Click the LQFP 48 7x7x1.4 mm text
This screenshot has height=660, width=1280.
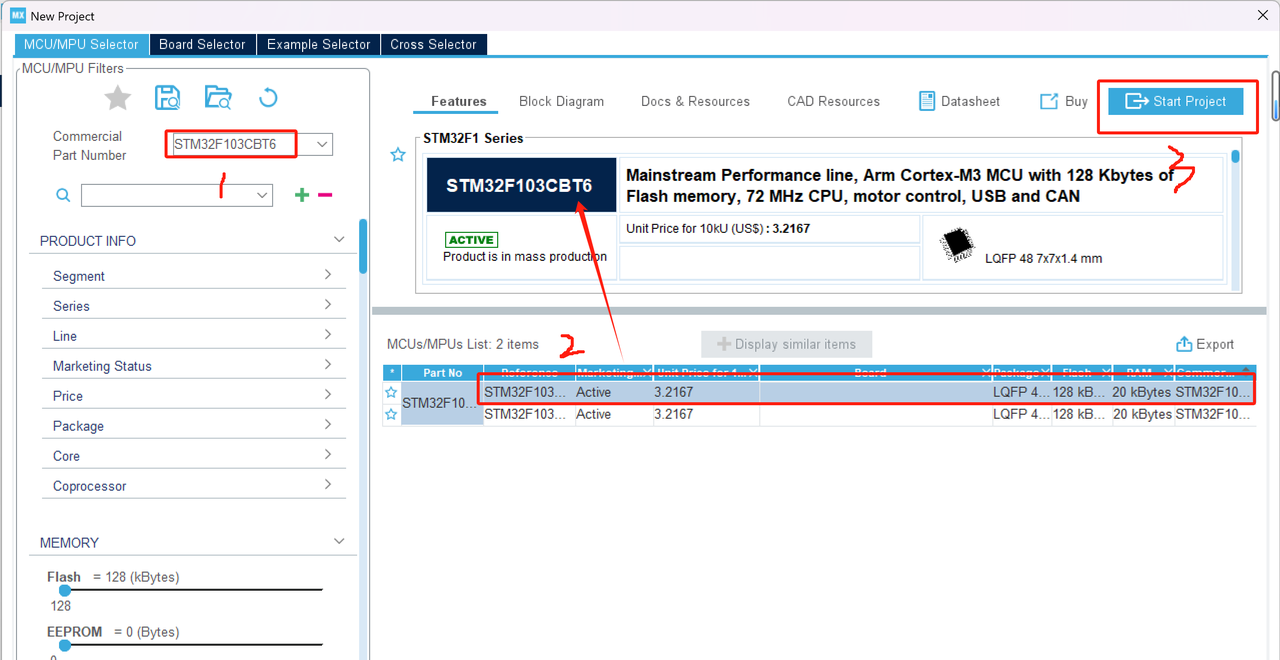(1044, 258)
